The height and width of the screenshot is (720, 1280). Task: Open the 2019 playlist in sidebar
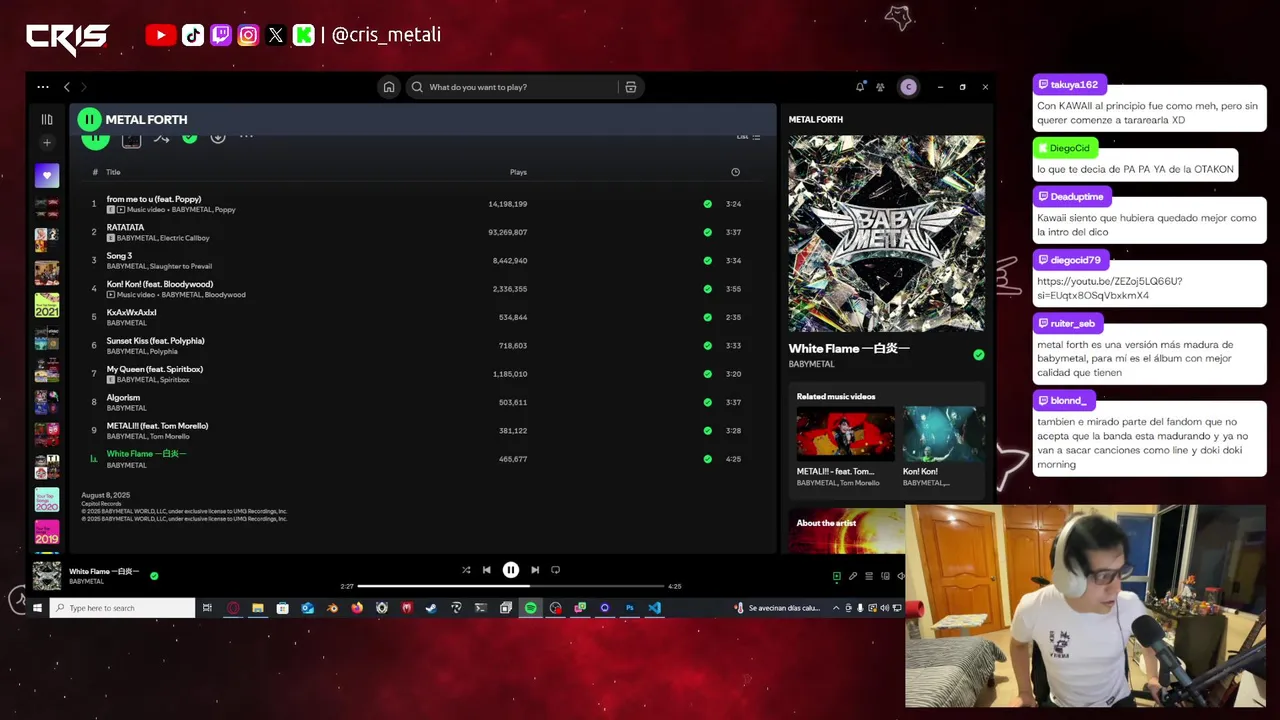coord(47,532)
